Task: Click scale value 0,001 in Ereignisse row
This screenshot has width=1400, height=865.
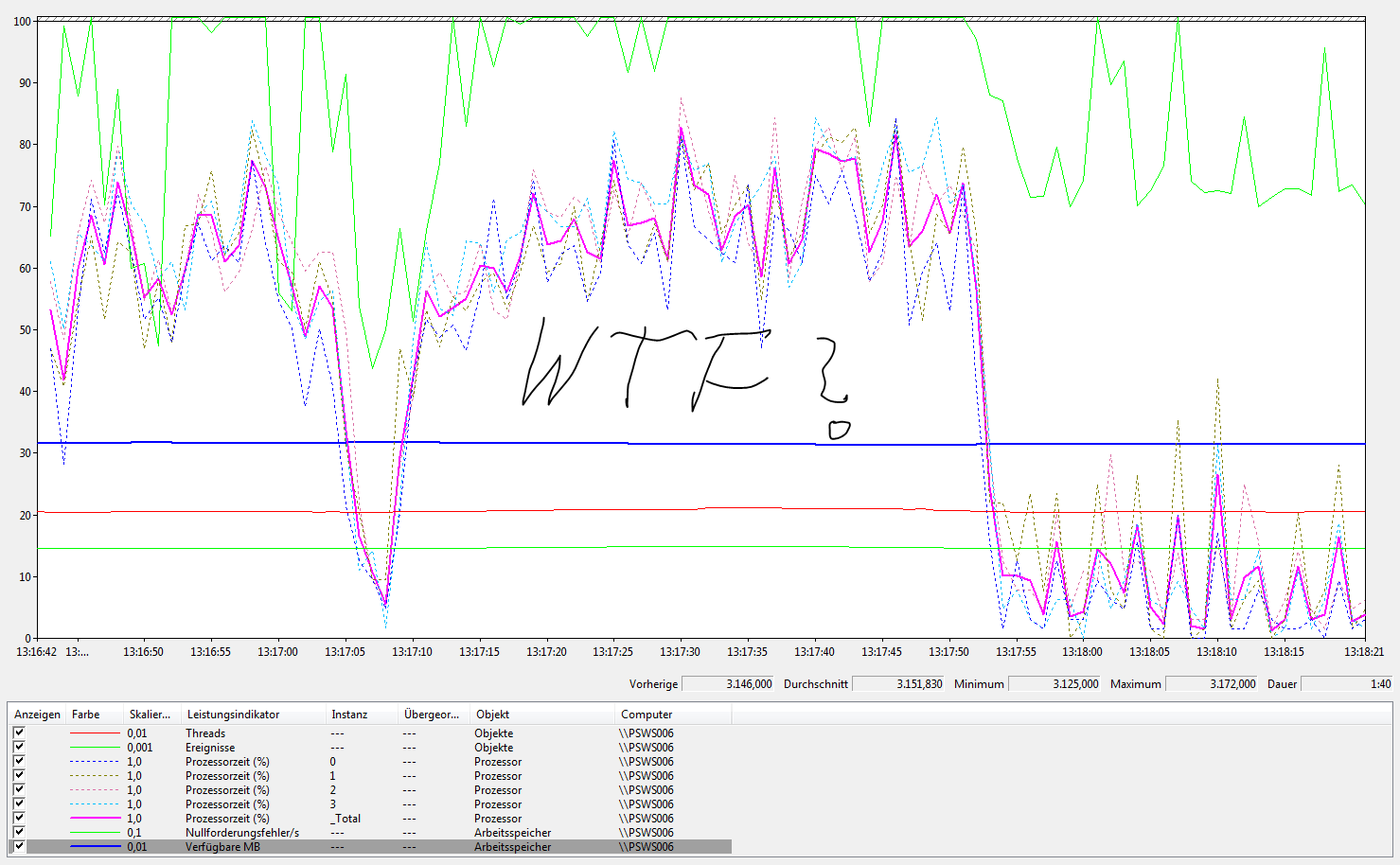Action: 140,748
